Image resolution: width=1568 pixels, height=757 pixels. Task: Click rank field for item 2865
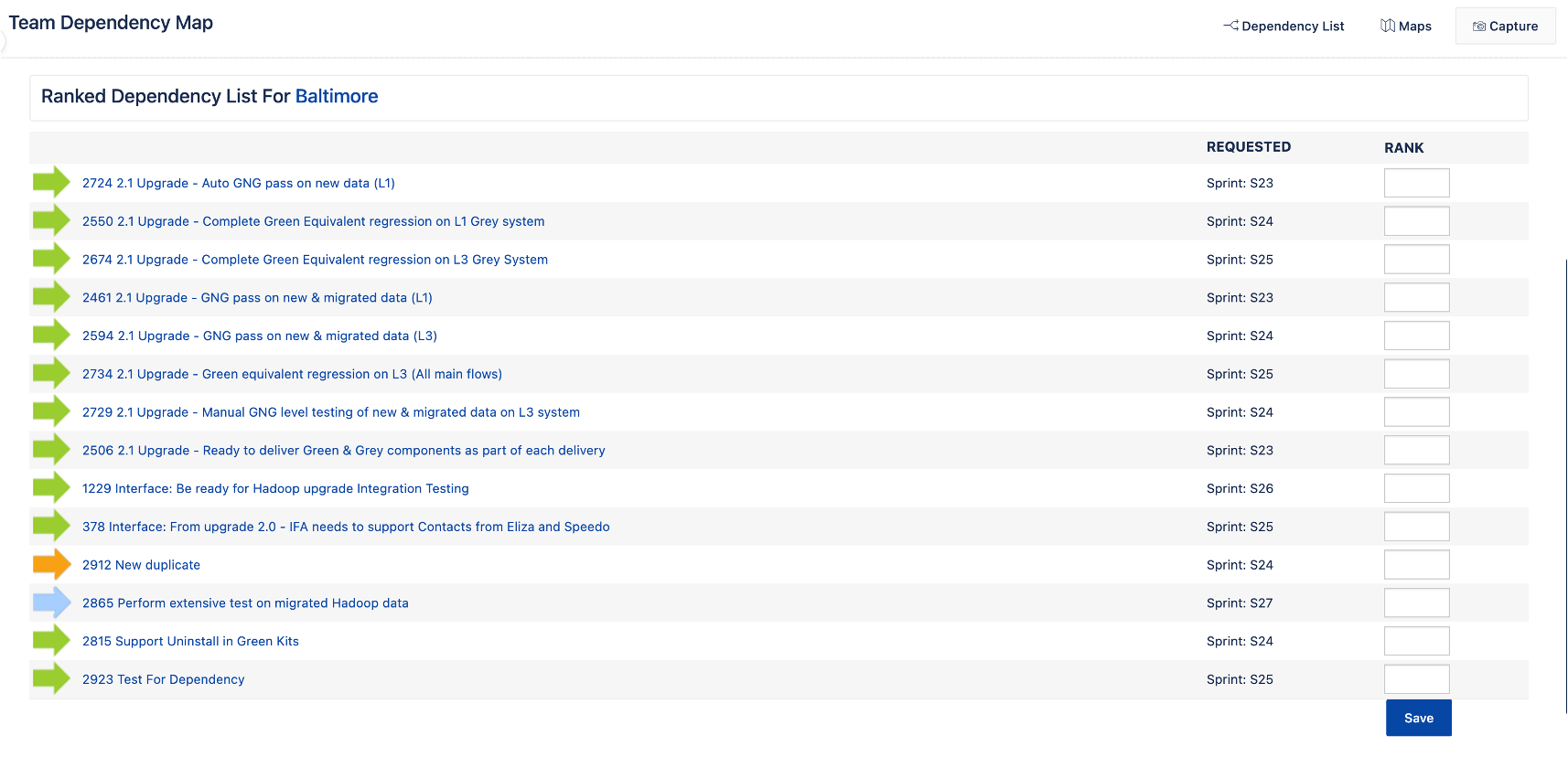1416,603
